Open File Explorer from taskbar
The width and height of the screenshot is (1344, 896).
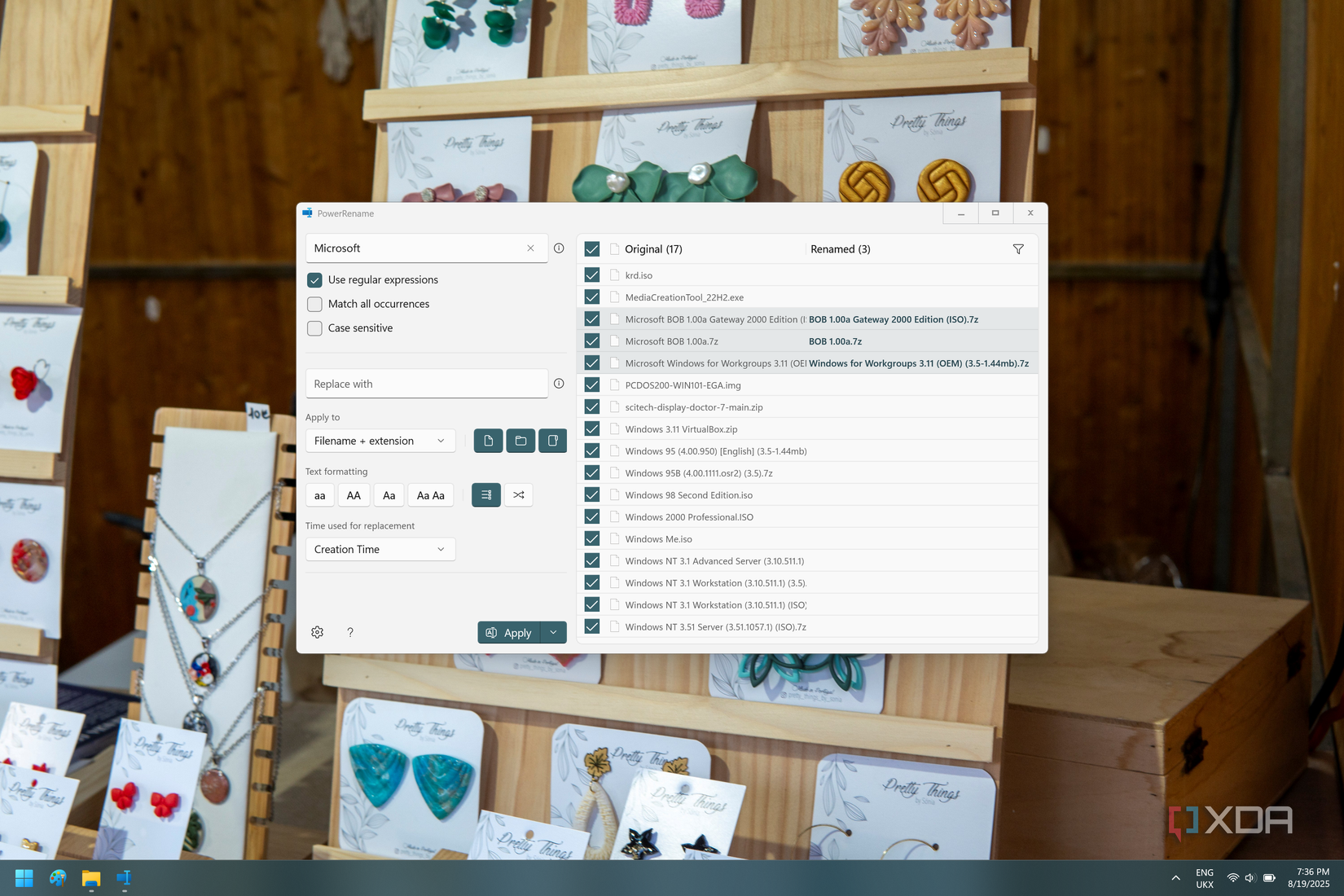coord(90,878)
